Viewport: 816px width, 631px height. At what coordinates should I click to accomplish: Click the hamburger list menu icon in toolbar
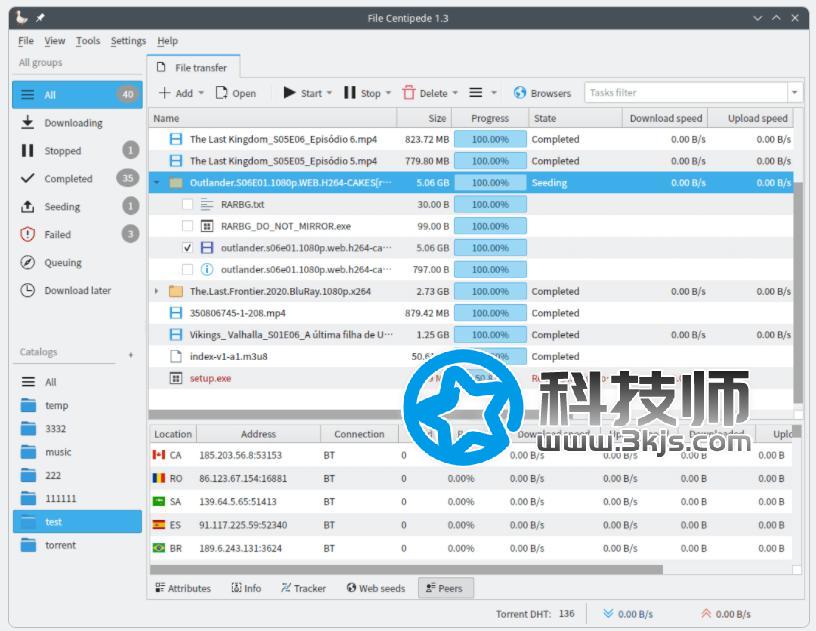tap(476, 93)
